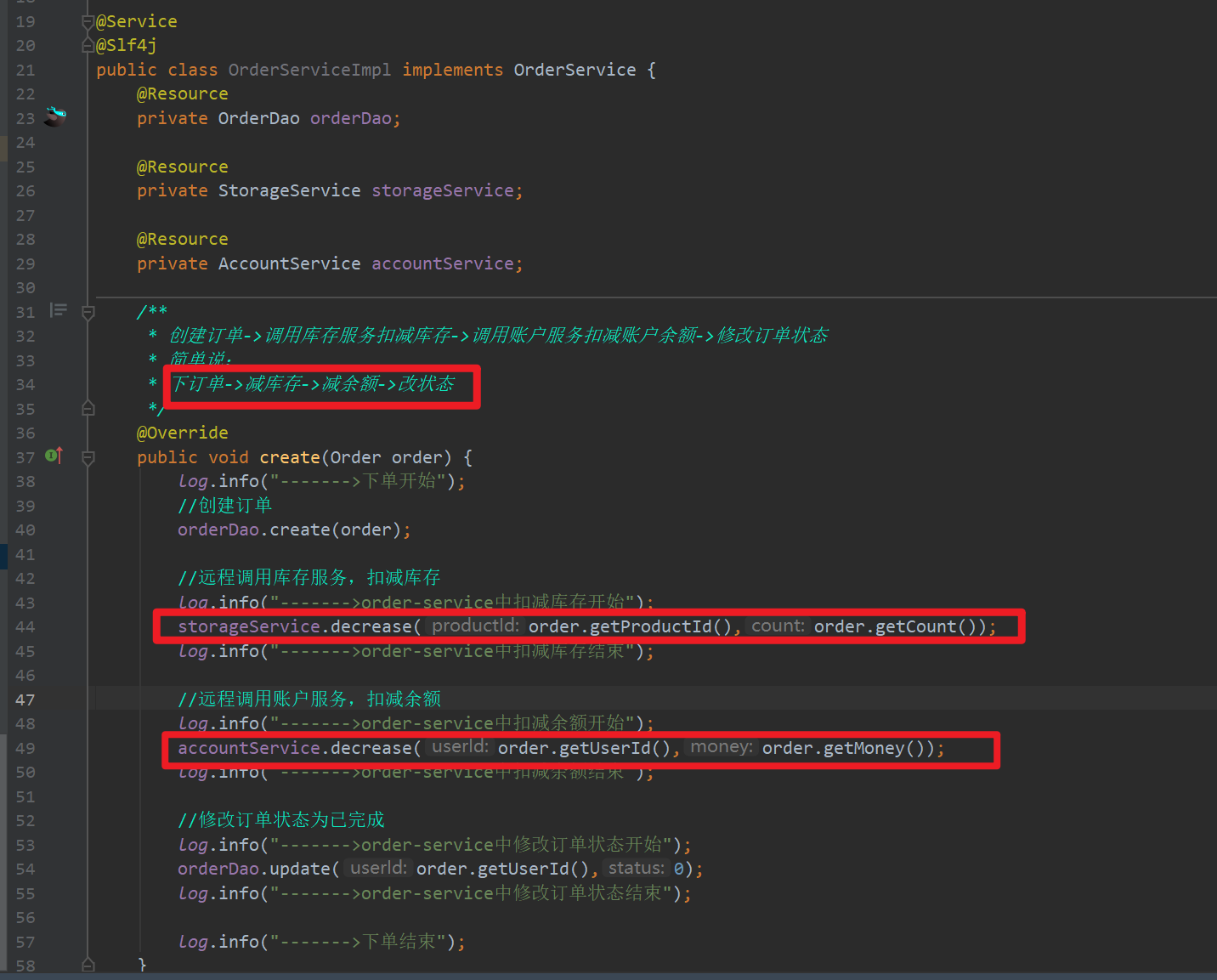Click order.getProductId() call
Screen dimensions: 1217x980
click(x=630, y=626)
